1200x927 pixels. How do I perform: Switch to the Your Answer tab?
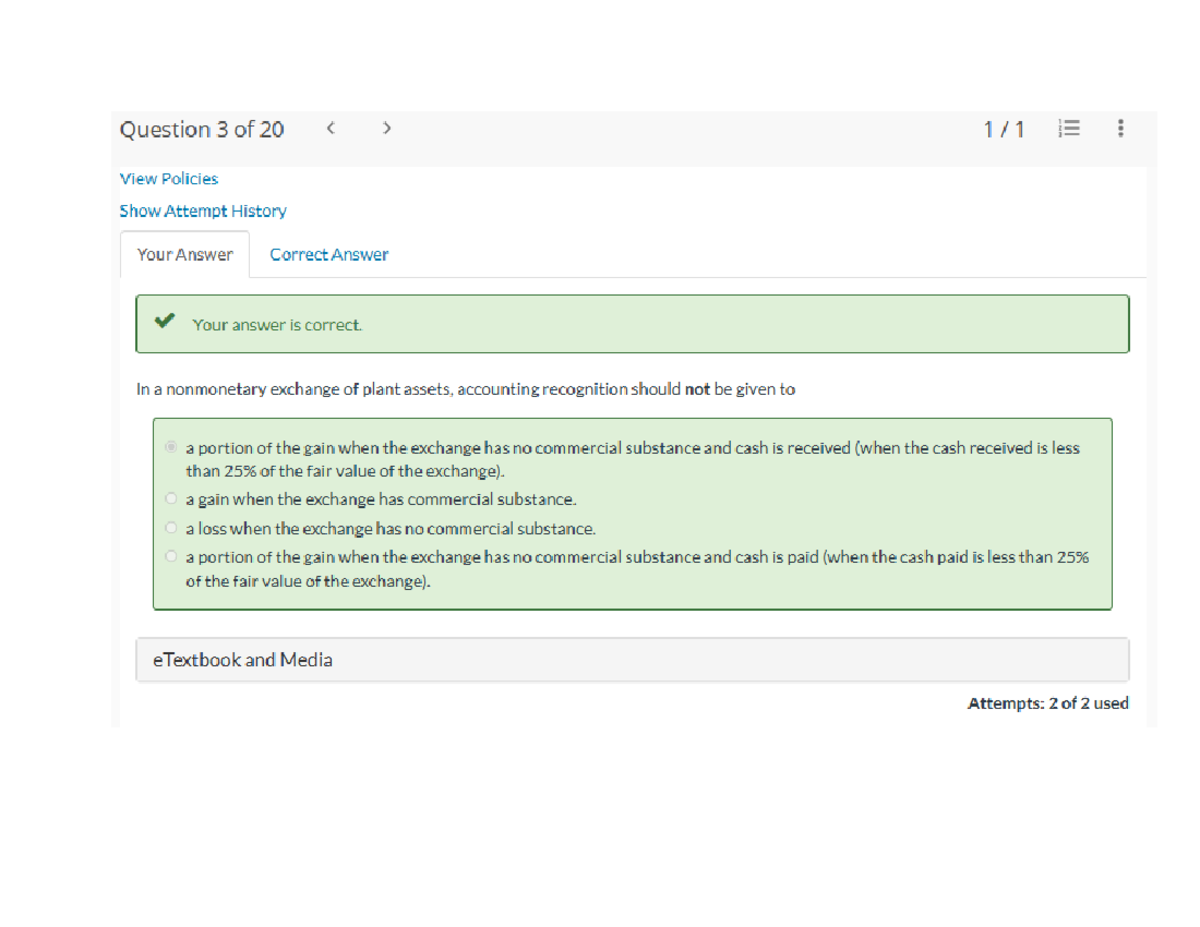pos(185,255)
